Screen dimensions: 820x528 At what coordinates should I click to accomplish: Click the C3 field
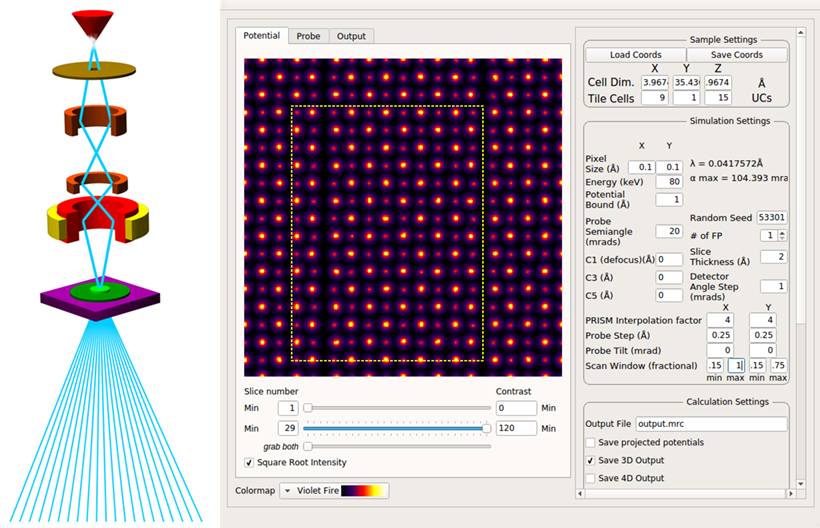tap(669, 278)
